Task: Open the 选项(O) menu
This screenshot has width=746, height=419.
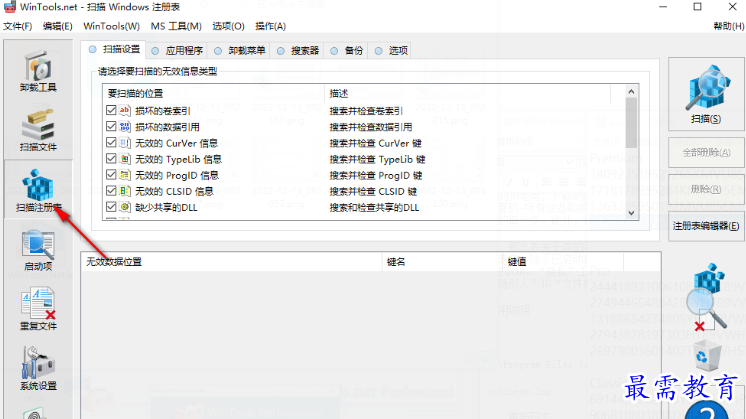Action: (228, 26)
